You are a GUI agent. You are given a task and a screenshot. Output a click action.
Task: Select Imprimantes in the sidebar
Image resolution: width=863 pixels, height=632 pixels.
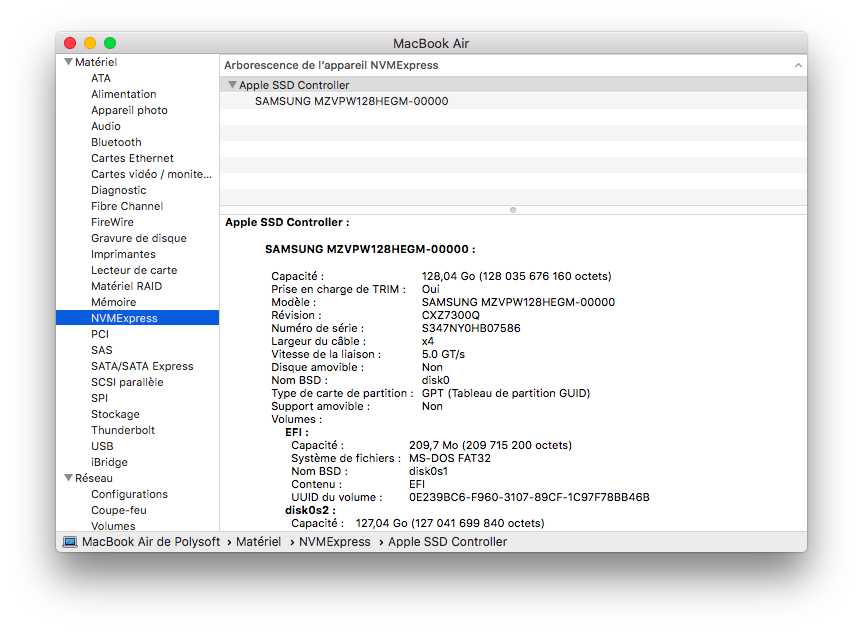pyautogui.click(x=123, y=254)
